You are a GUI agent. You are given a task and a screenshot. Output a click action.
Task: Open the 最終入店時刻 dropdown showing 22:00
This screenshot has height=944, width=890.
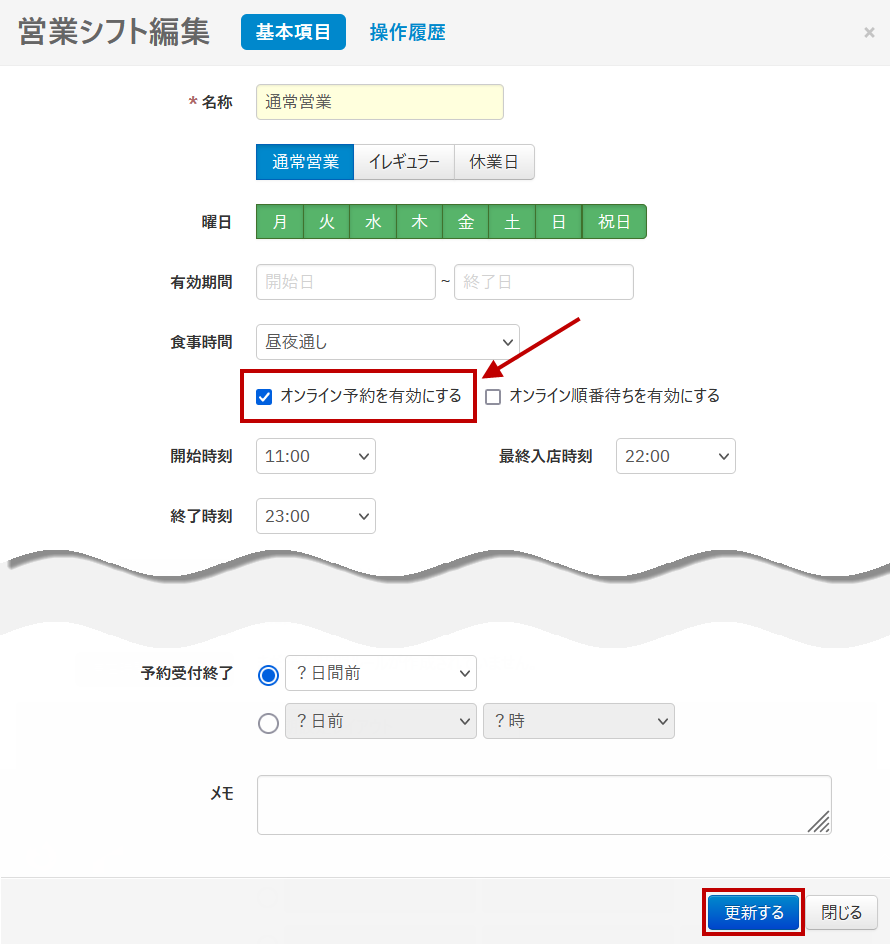point(676,456)
